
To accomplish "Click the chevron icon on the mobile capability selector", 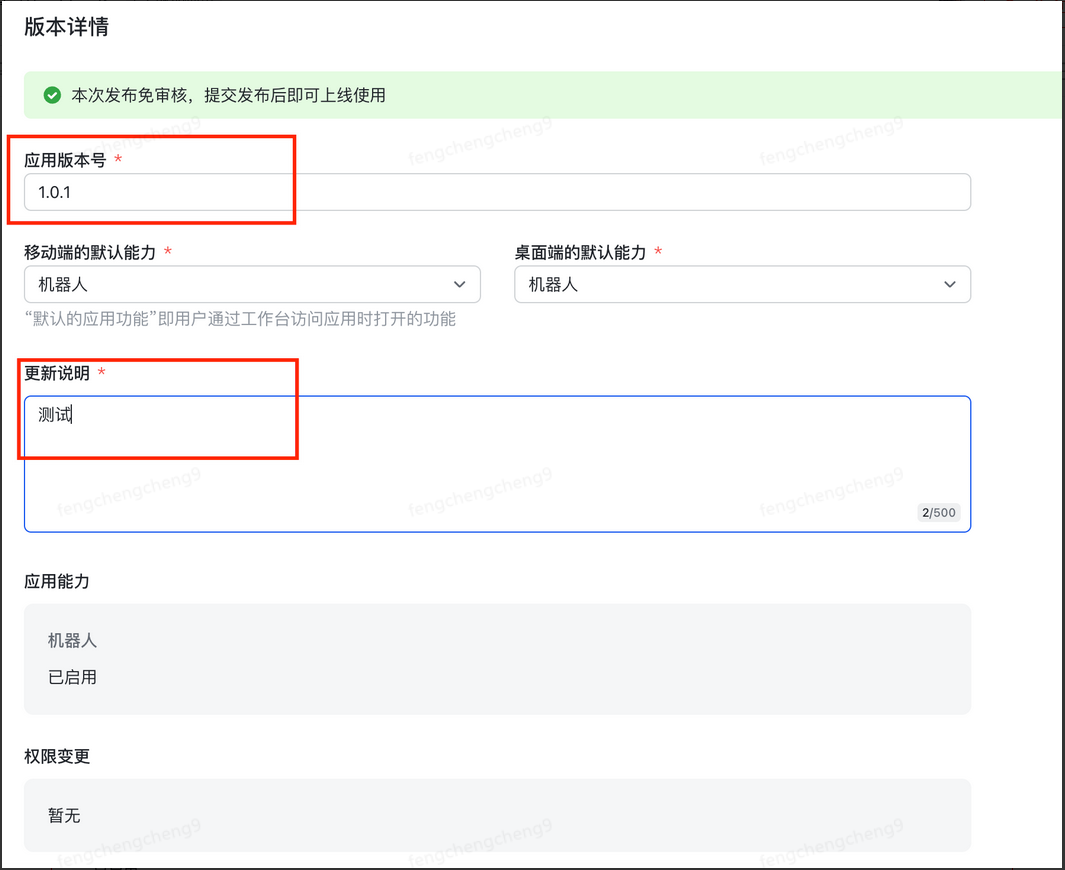I will pos(461,284).
